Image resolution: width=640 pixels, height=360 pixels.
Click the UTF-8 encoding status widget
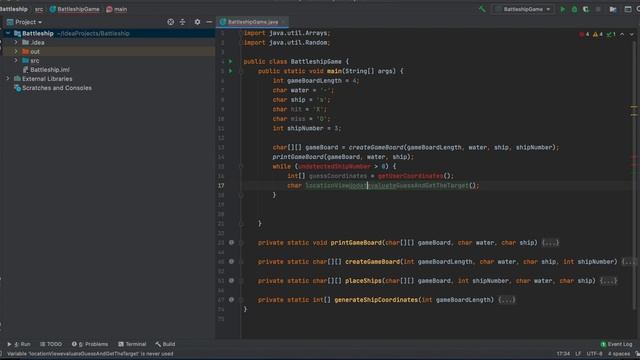point(594,354)
